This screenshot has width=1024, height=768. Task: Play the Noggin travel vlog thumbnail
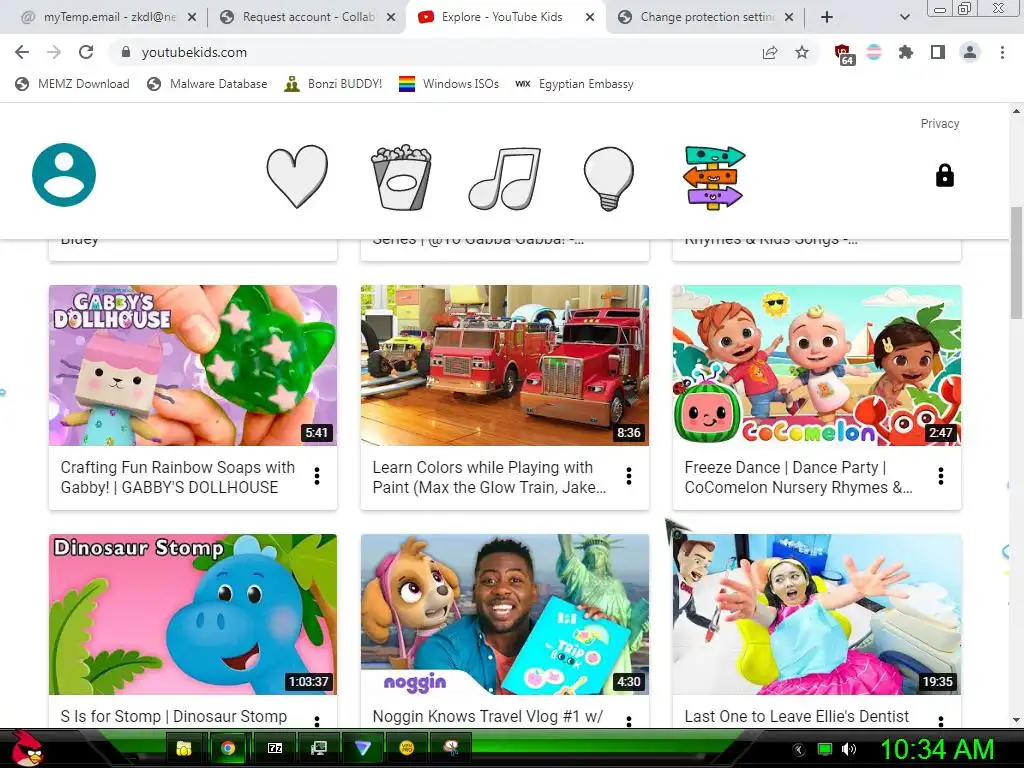click(x=505, y=615)
